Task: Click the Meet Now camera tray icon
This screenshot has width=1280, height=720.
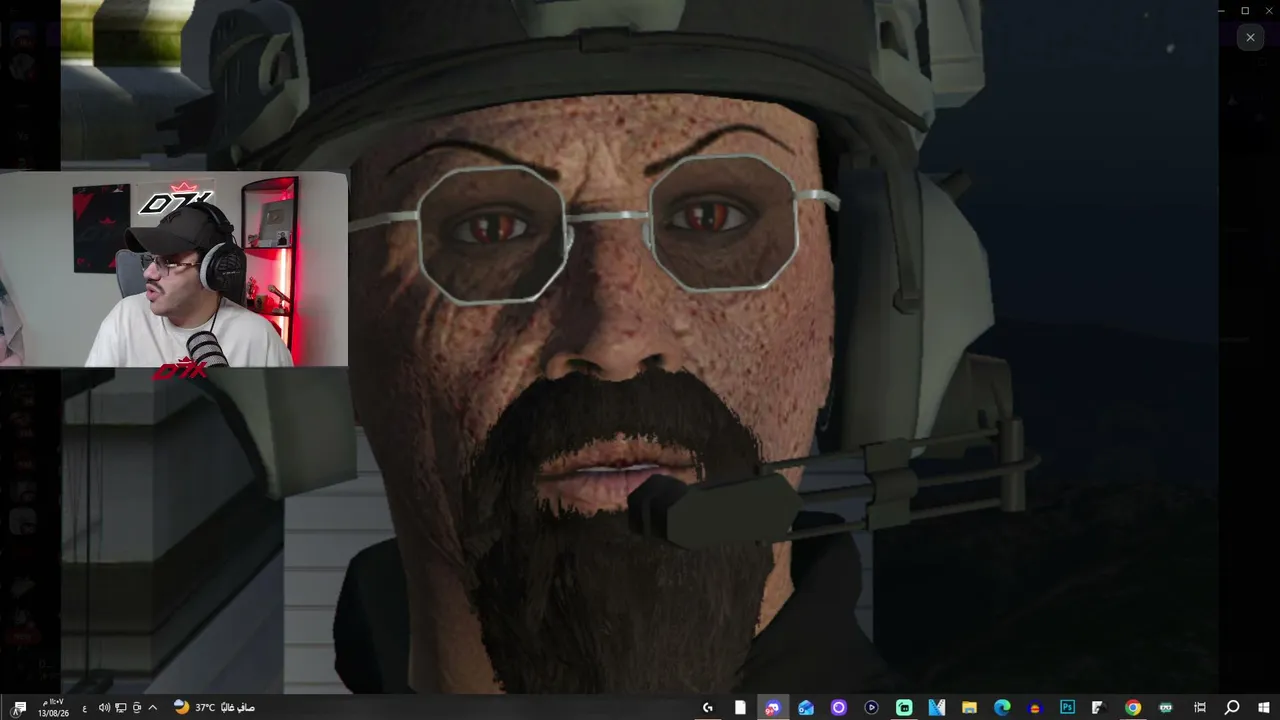Action: point(137,708)
